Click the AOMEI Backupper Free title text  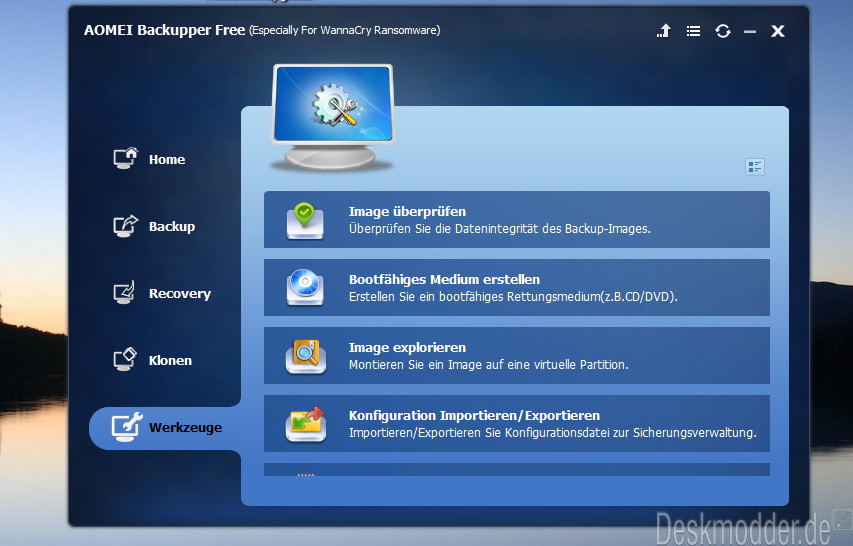click(164, 30)
